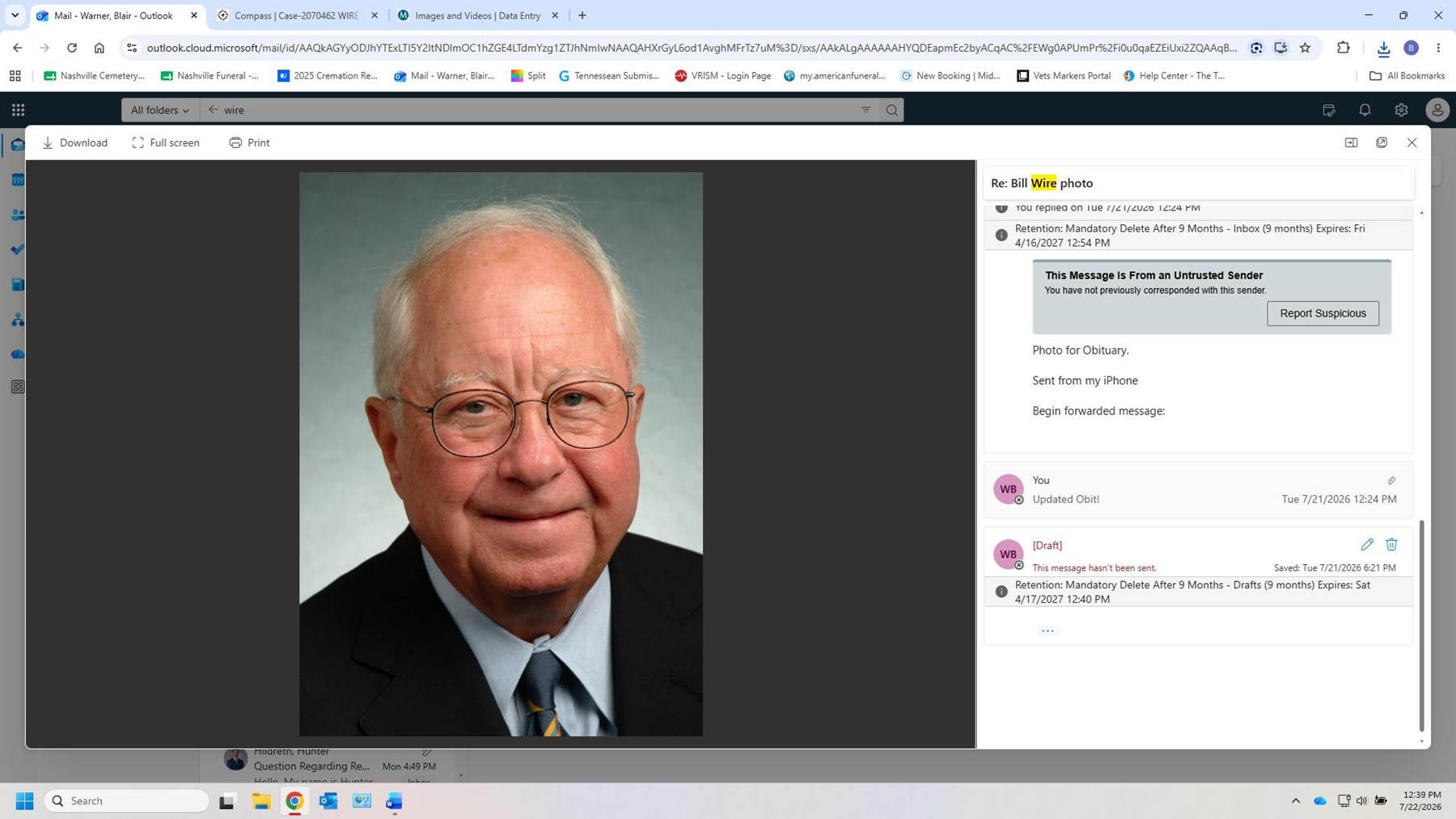Select the Mail - Warner, Blair - Outlook tab

click(x=113, y=15)
